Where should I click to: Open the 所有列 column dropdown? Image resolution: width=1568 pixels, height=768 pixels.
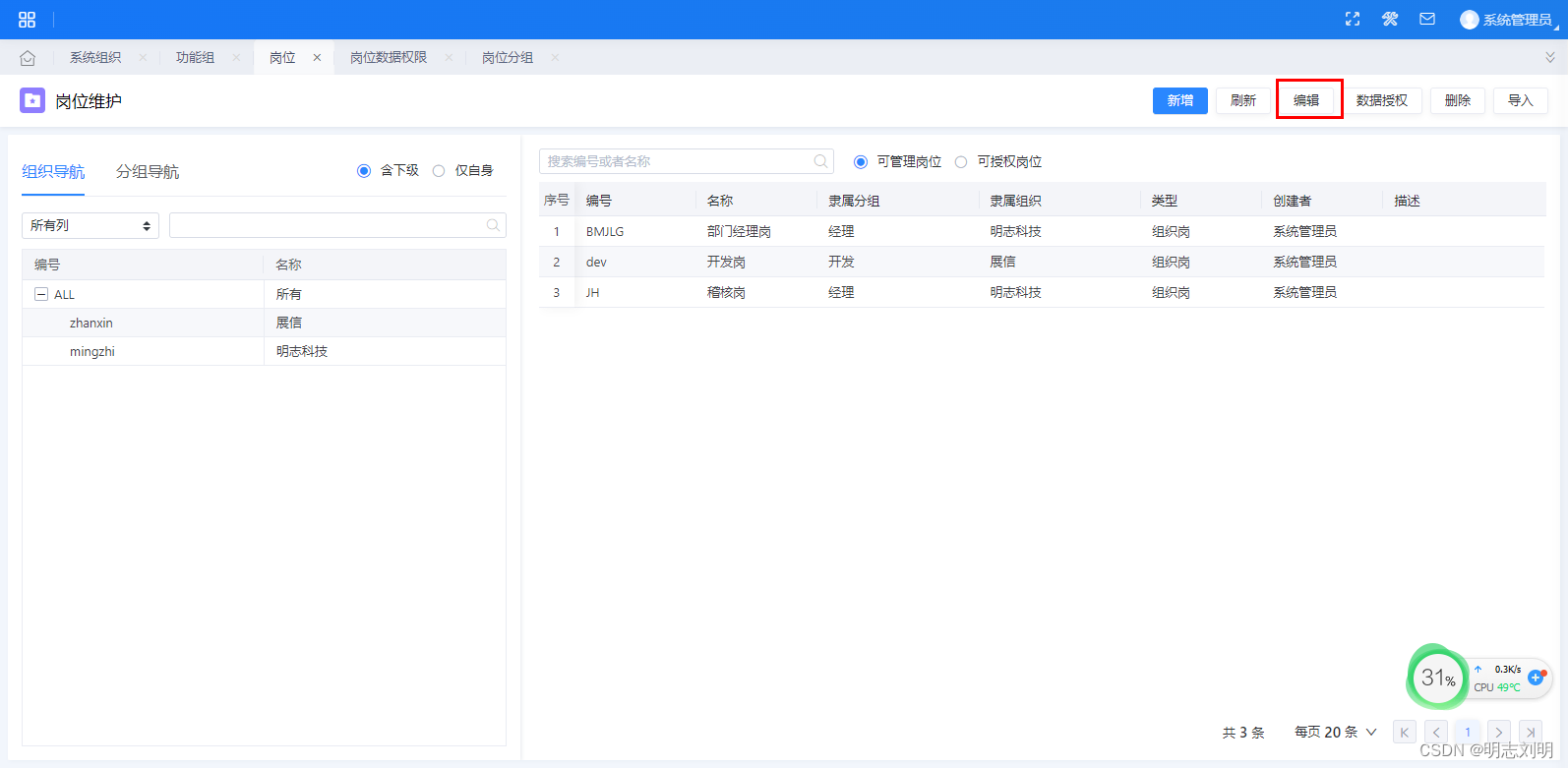pos(90,225)
